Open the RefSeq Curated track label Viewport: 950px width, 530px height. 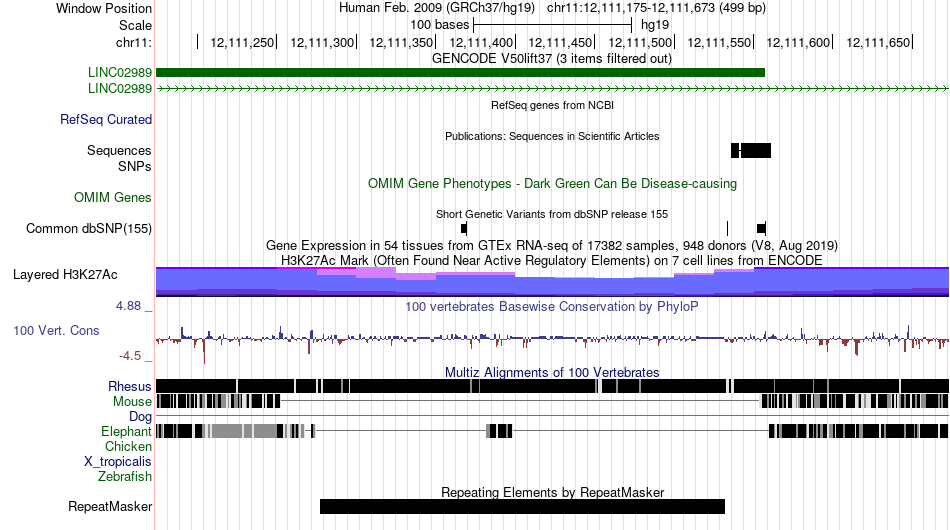tap(106, 119)
